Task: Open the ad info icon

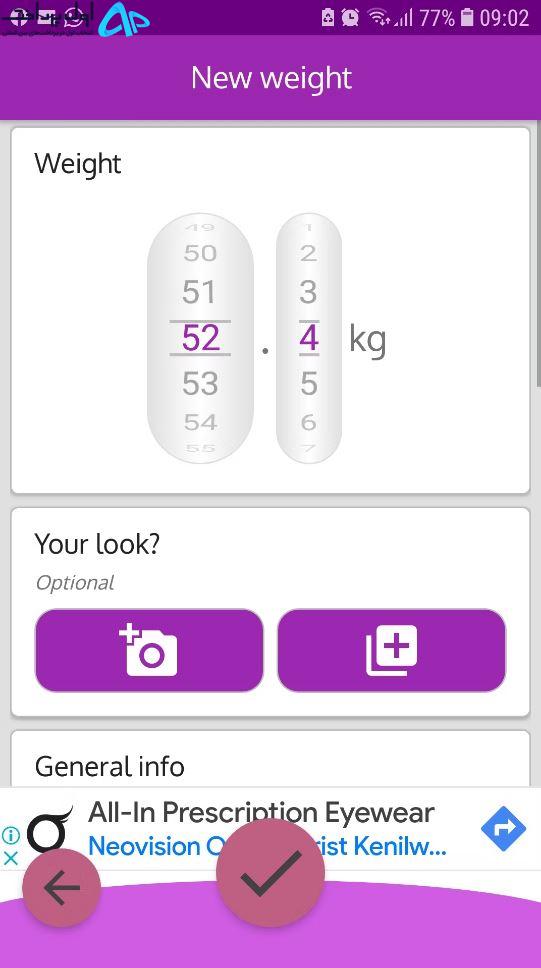Action: point(11,835)
